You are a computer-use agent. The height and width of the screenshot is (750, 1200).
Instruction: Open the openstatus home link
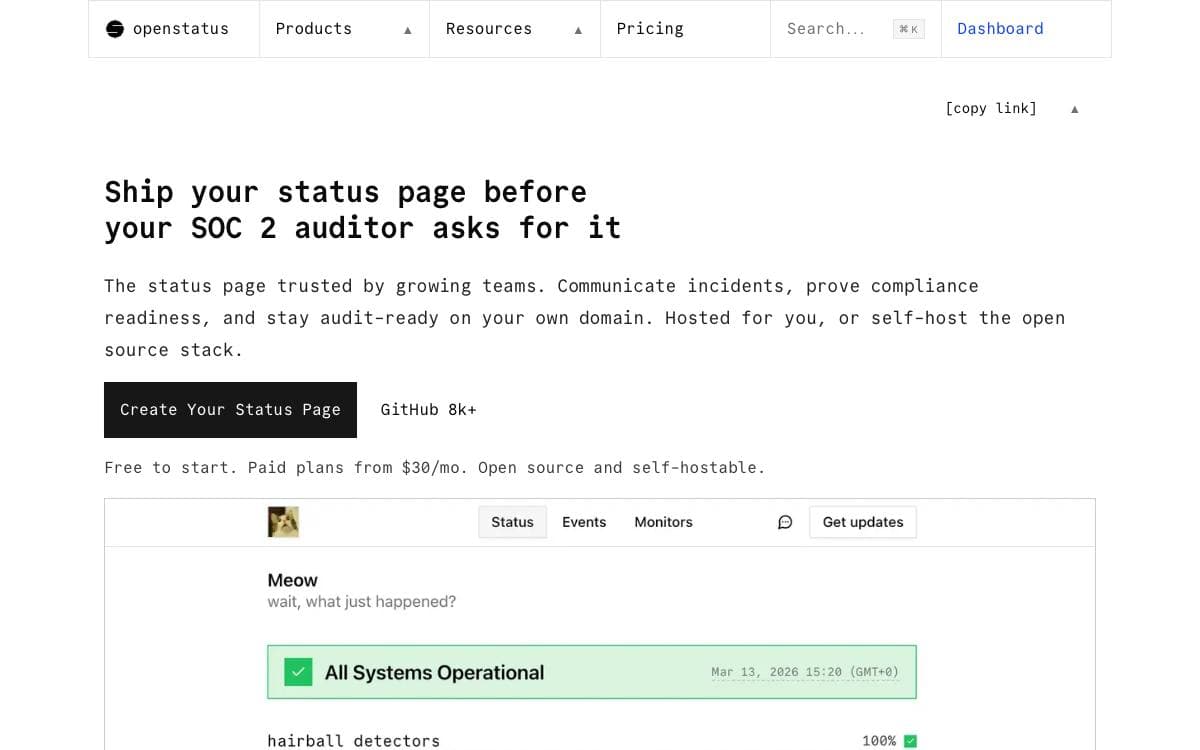pos(174,29)
